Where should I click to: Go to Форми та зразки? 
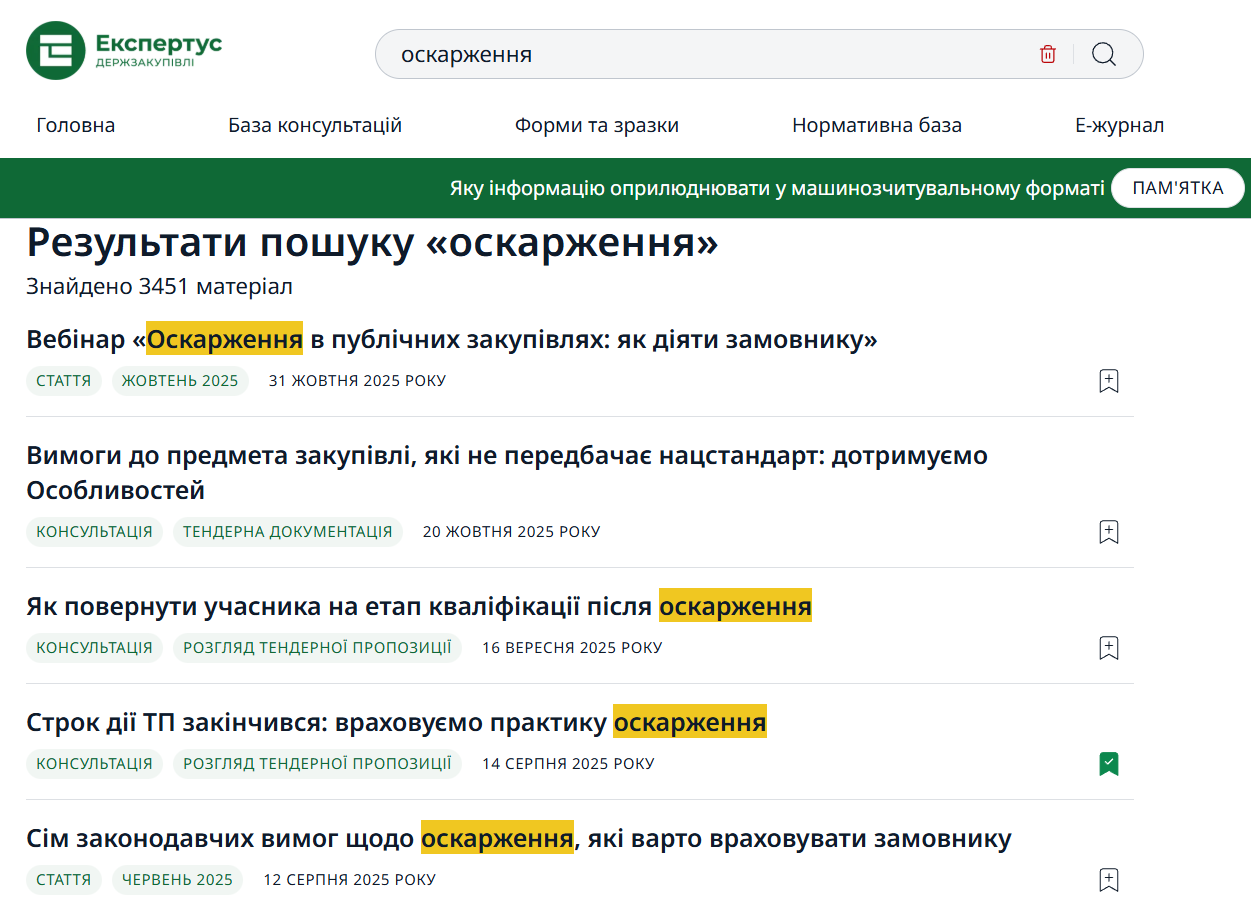point(597,125)
